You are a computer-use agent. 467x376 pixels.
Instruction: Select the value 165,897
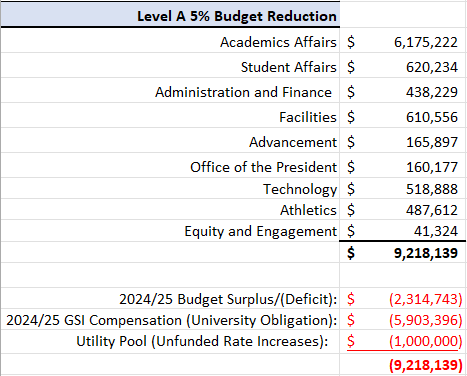click(432, 142)
